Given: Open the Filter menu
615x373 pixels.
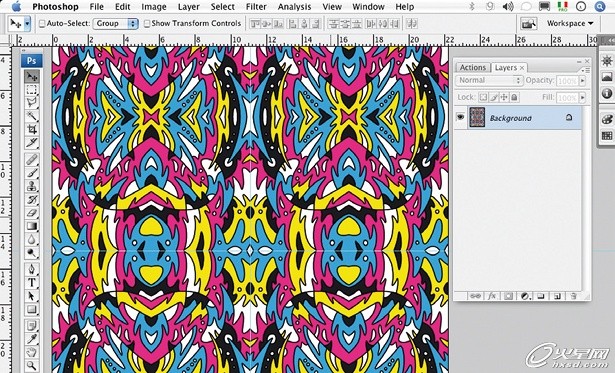Looking at the screenshot, I should 256,7.
